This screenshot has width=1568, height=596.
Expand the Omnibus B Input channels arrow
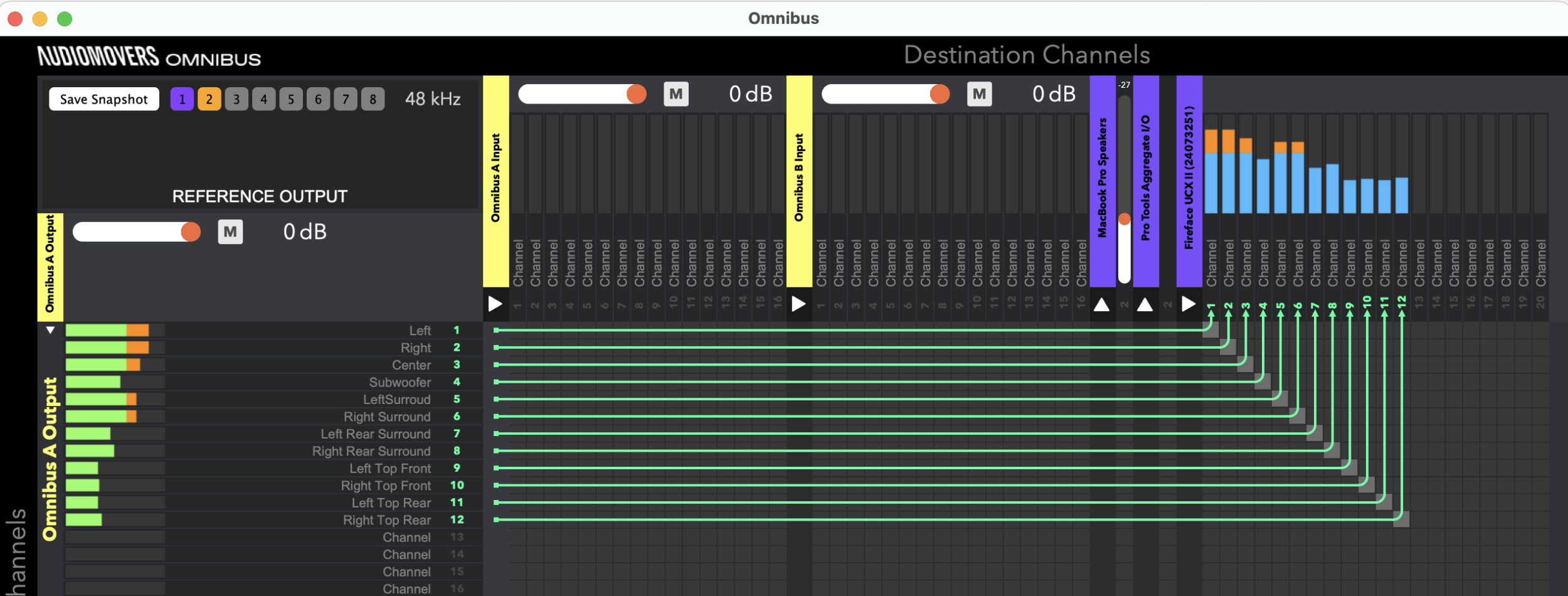798,304
